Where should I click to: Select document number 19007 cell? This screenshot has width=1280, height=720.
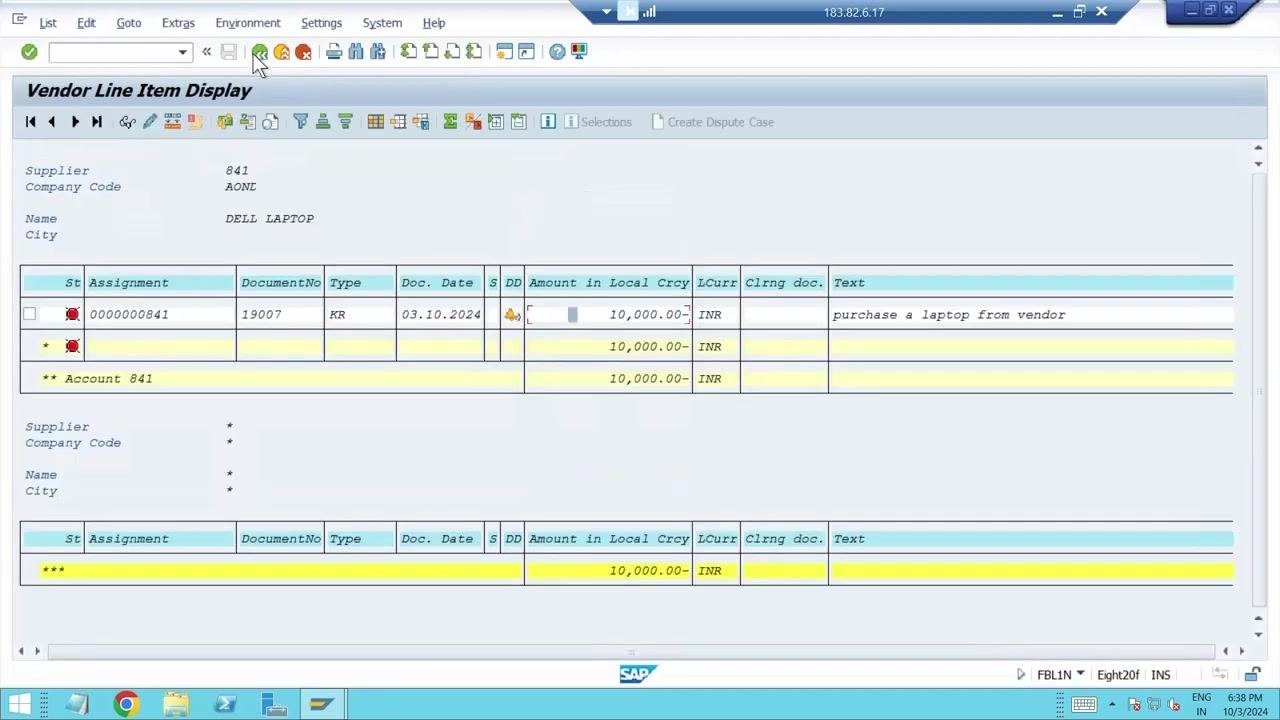[280, 314]
